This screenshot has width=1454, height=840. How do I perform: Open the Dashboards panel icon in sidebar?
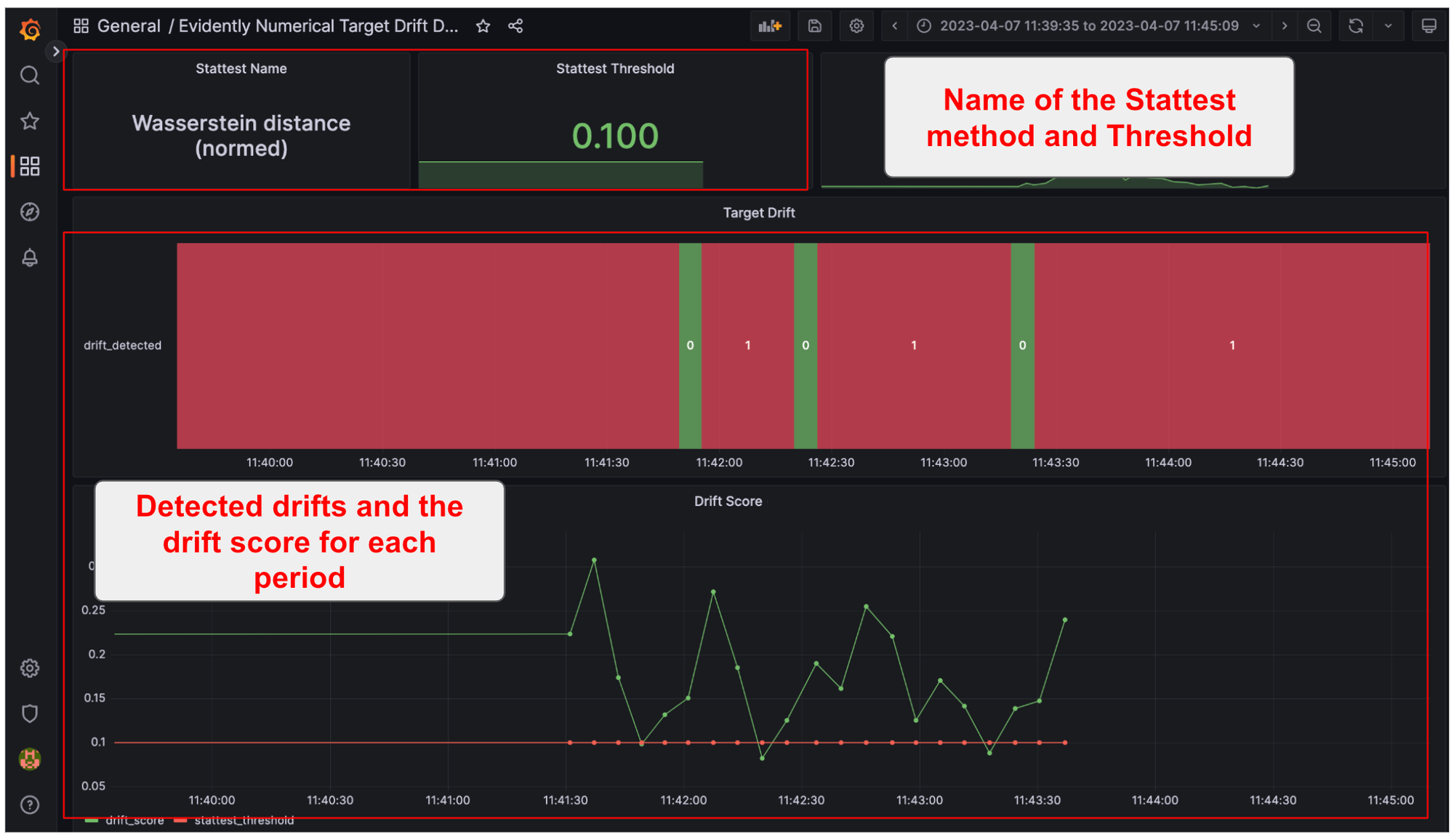click(29, 166)
